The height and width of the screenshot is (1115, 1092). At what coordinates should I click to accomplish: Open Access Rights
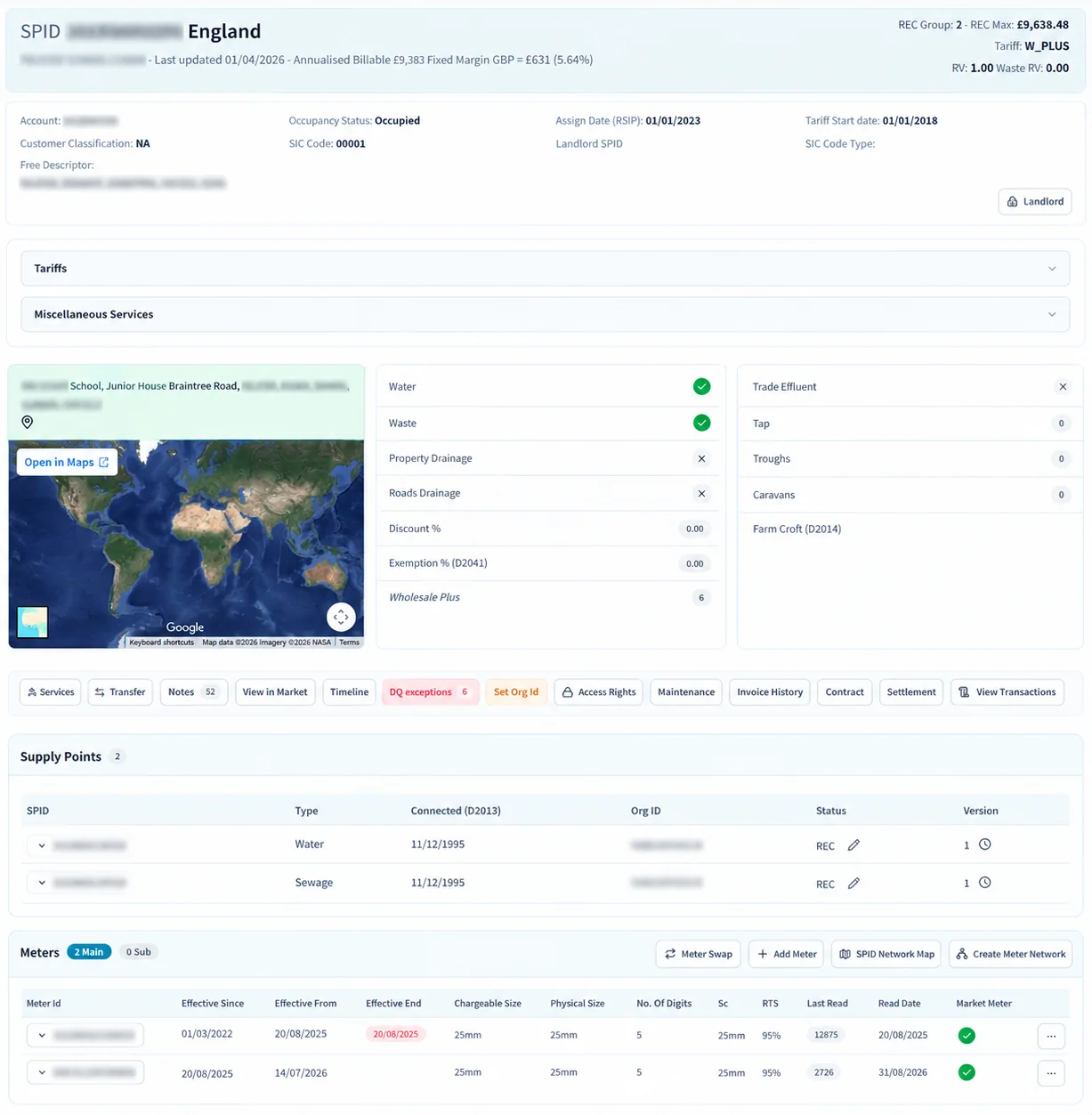point(599,691)
